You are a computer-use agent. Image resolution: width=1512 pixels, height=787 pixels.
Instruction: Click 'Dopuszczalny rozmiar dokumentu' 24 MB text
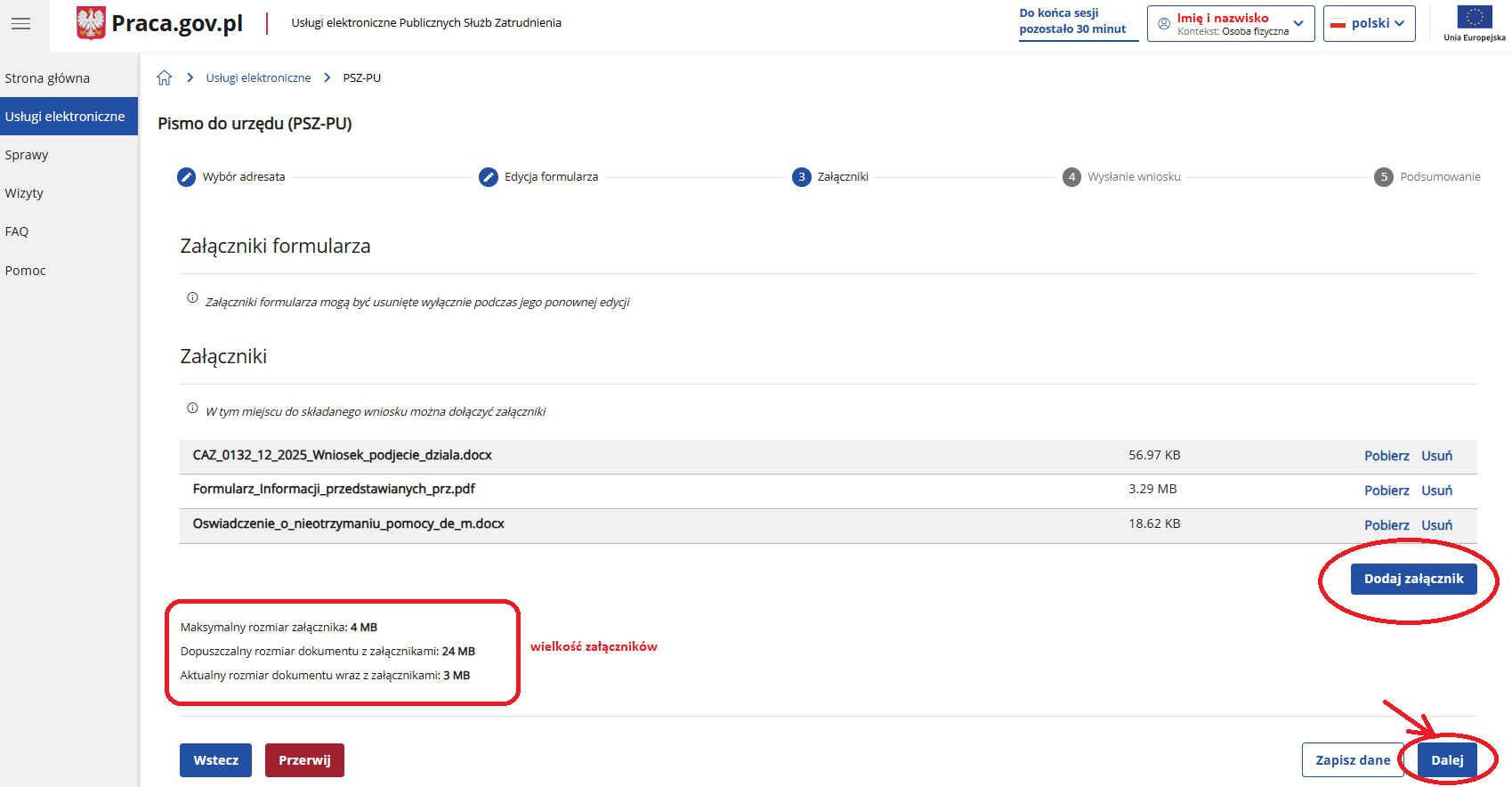coord(327,652)
